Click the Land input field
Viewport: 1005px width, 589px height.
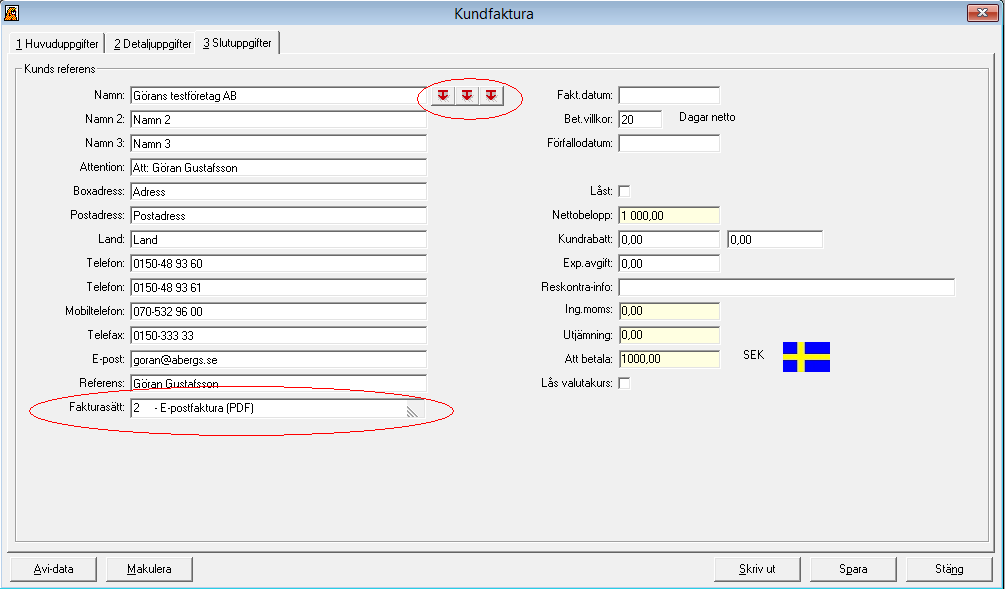click(x=278, y=239)
